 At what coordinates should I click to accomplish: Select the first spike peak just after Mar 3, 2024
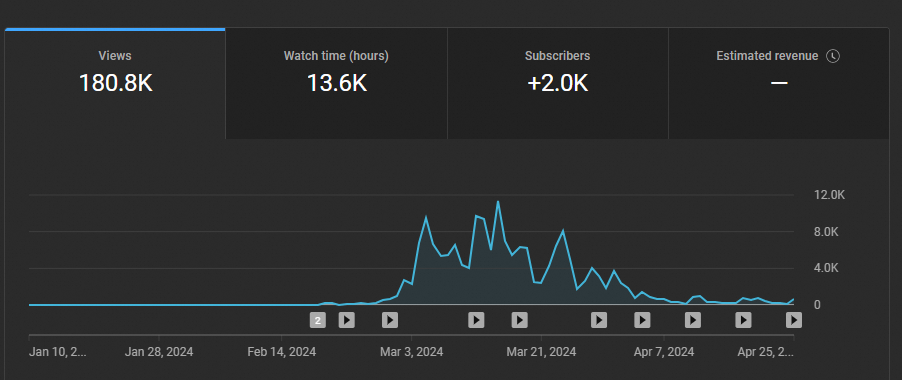(x=426, y=217)
